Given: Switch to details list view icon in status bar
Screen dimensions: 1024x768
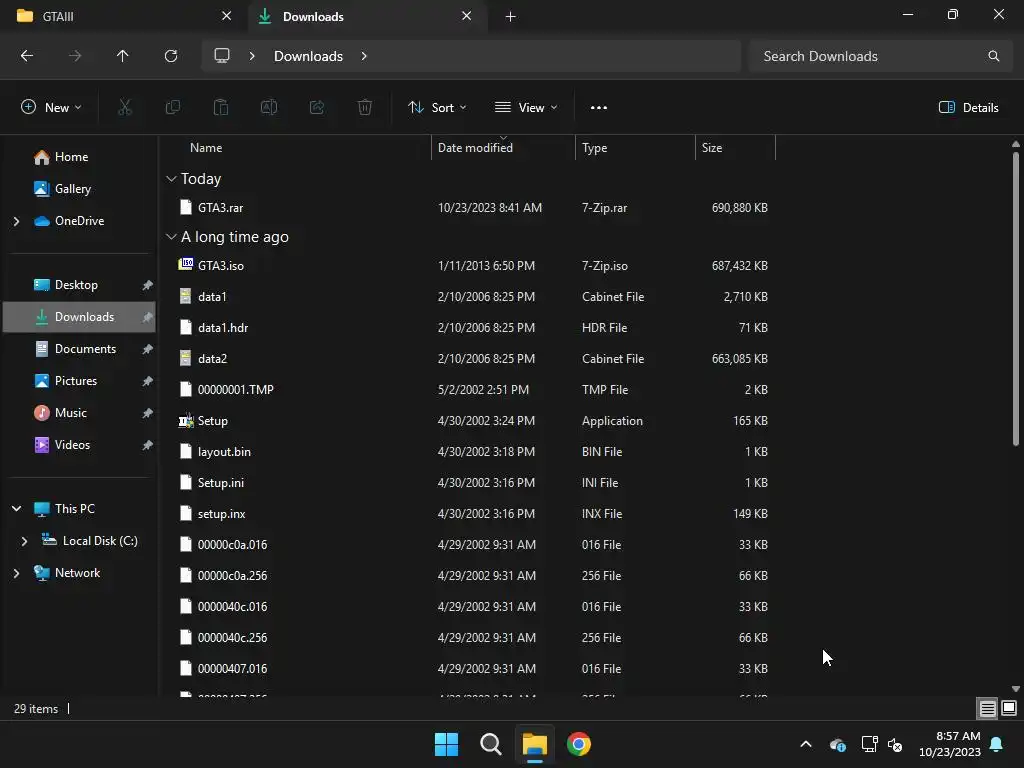Looking at the screenshot, I should tap(987, 709).
